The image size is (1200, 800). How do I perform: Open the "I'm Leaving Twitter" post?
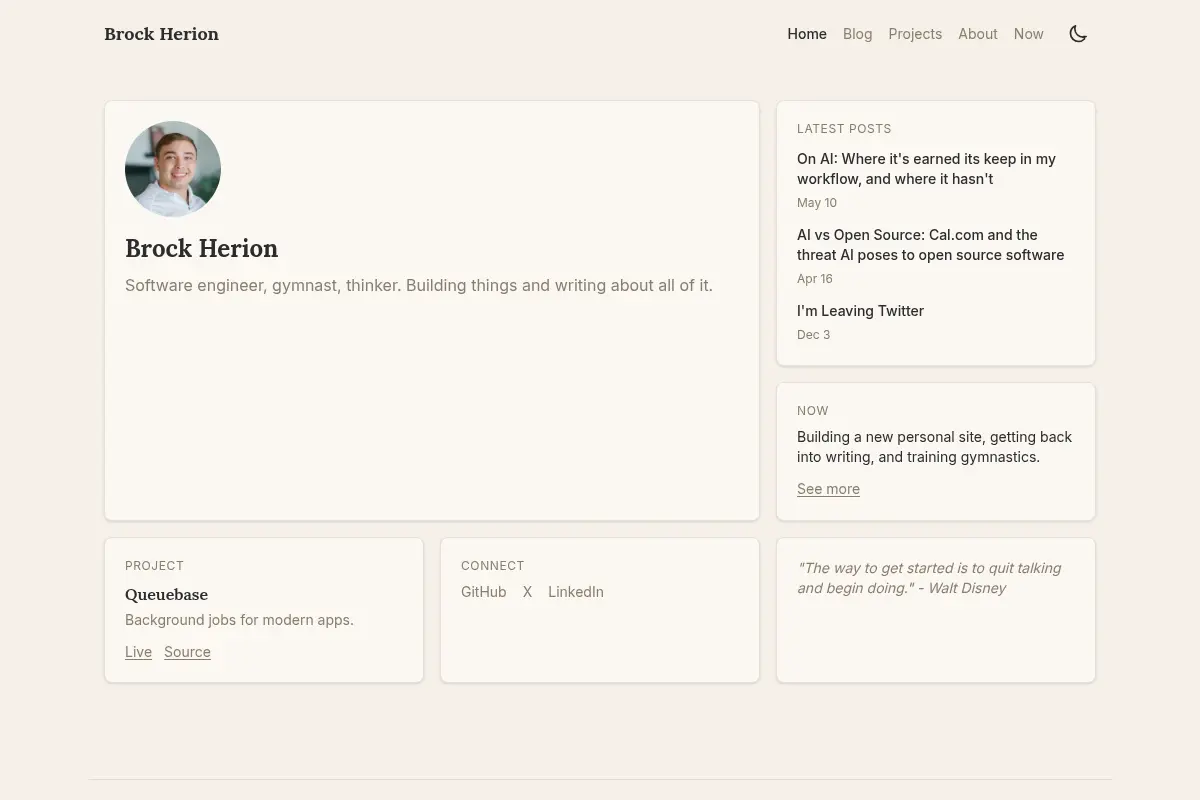coord(860,311)
